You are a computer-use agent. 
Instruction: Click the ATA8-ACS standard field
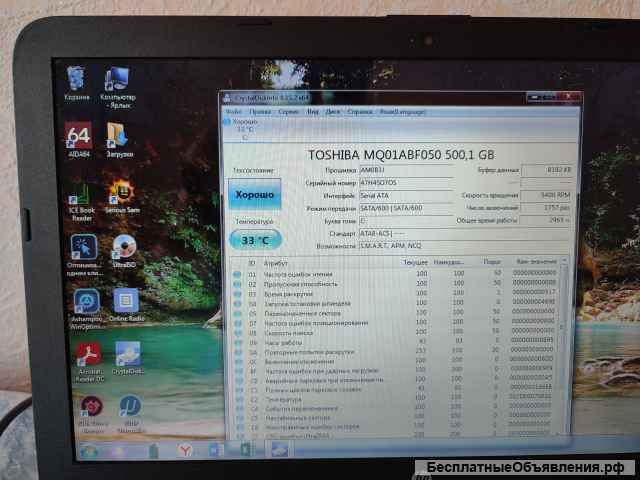465,234
